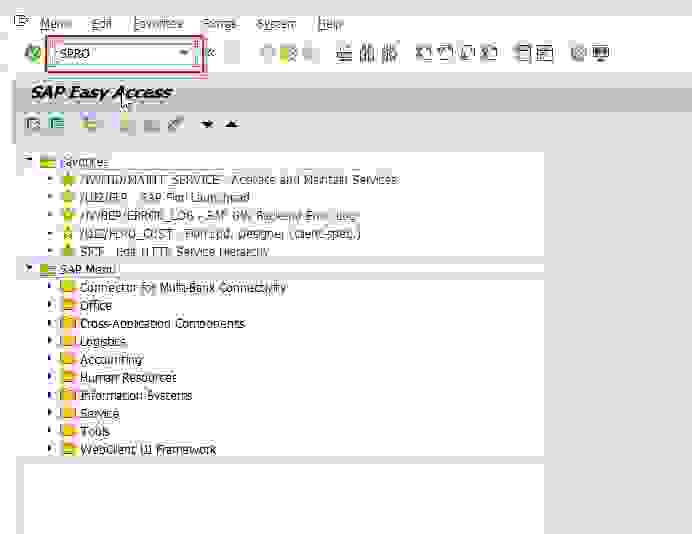Screen dimensions: 692x534
Task: Select /UI2/FLP SAP Fiori Launchpad favorite
Action: 165,197
